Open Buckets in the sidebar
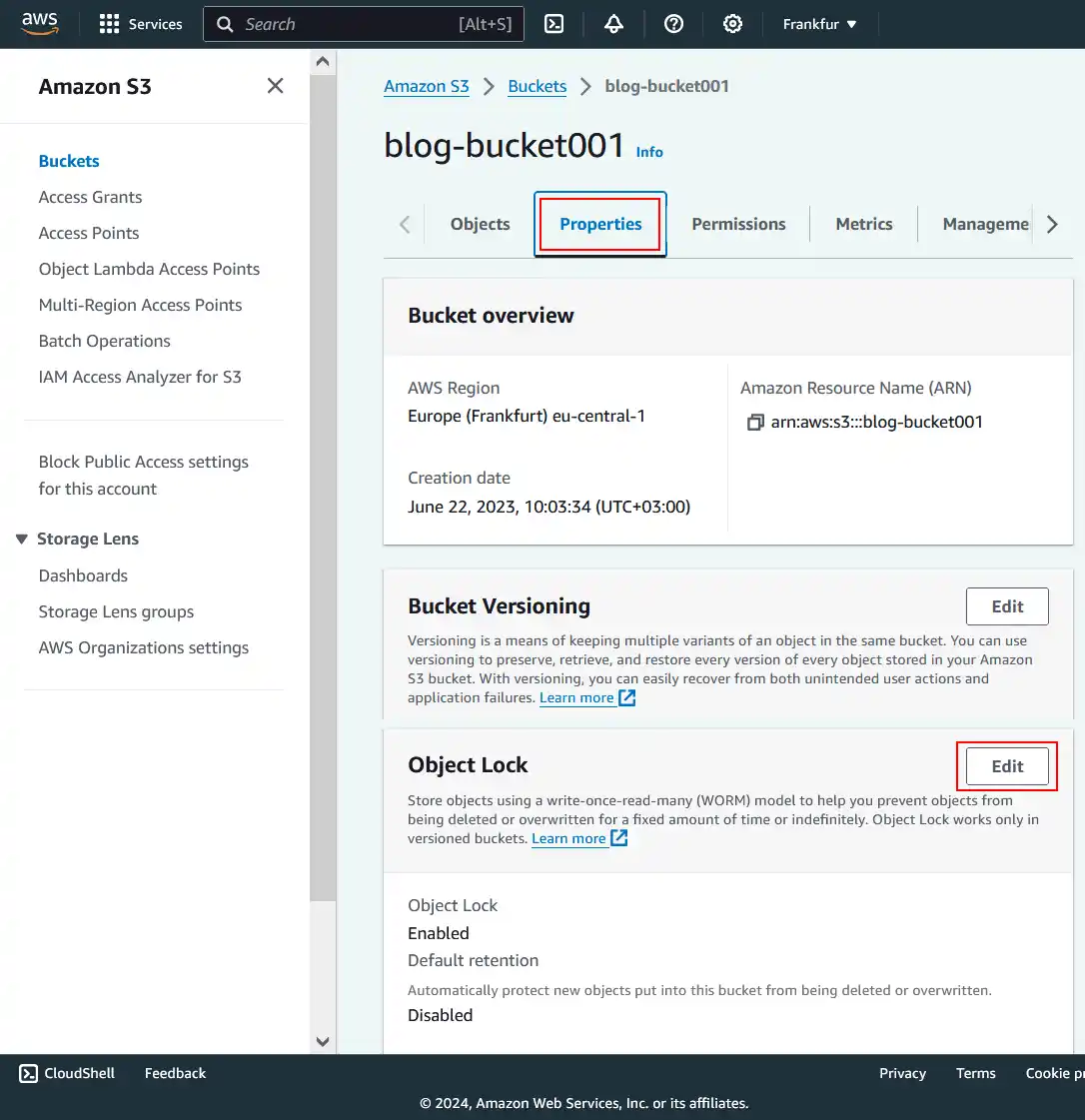 69,161
